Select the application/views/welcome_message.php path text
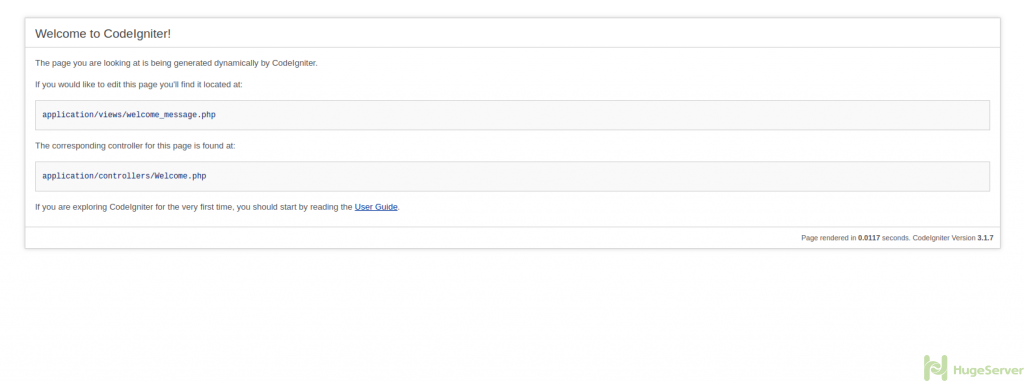The height and width of the screenshot is (381, 1024). (129, 115)
